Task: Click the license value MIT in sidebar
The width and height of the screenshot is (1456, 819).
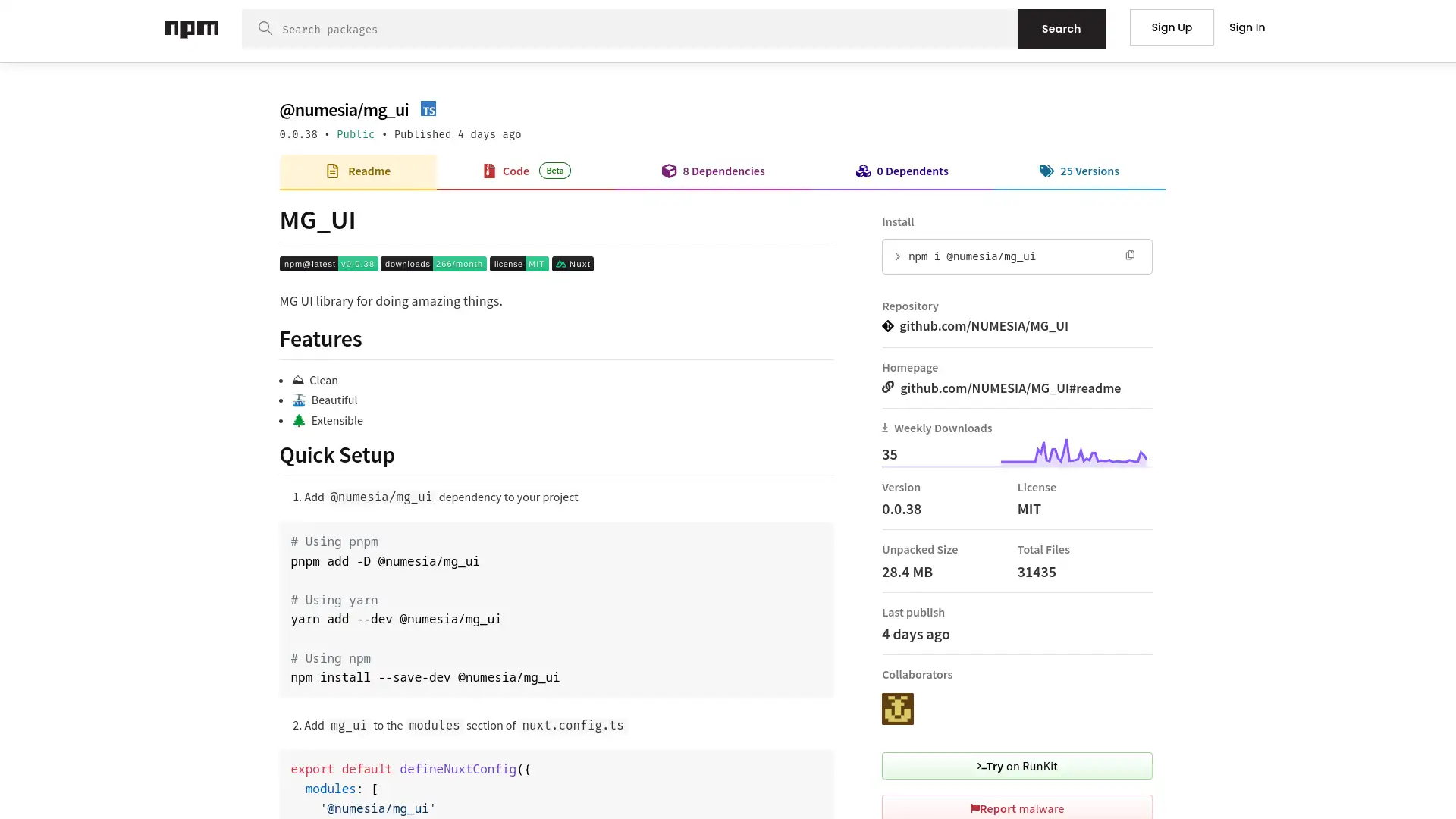Action: (1029, 509)
